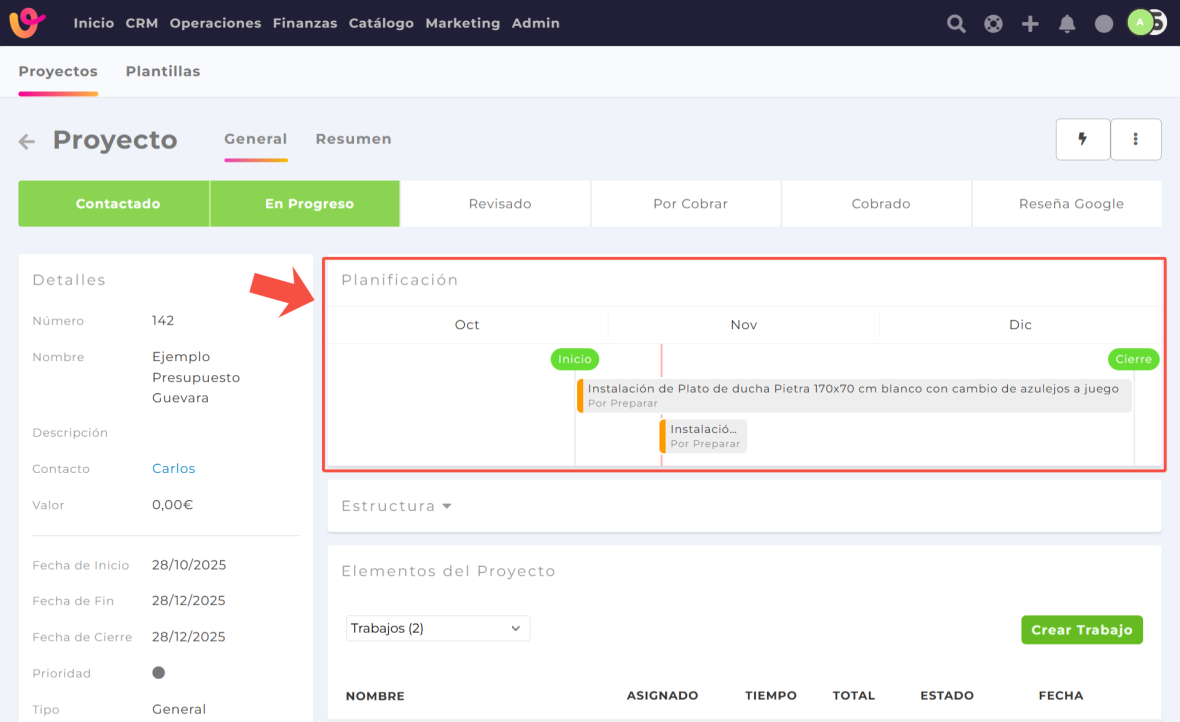Open the three-dot more options menu

pos(1135,140)
